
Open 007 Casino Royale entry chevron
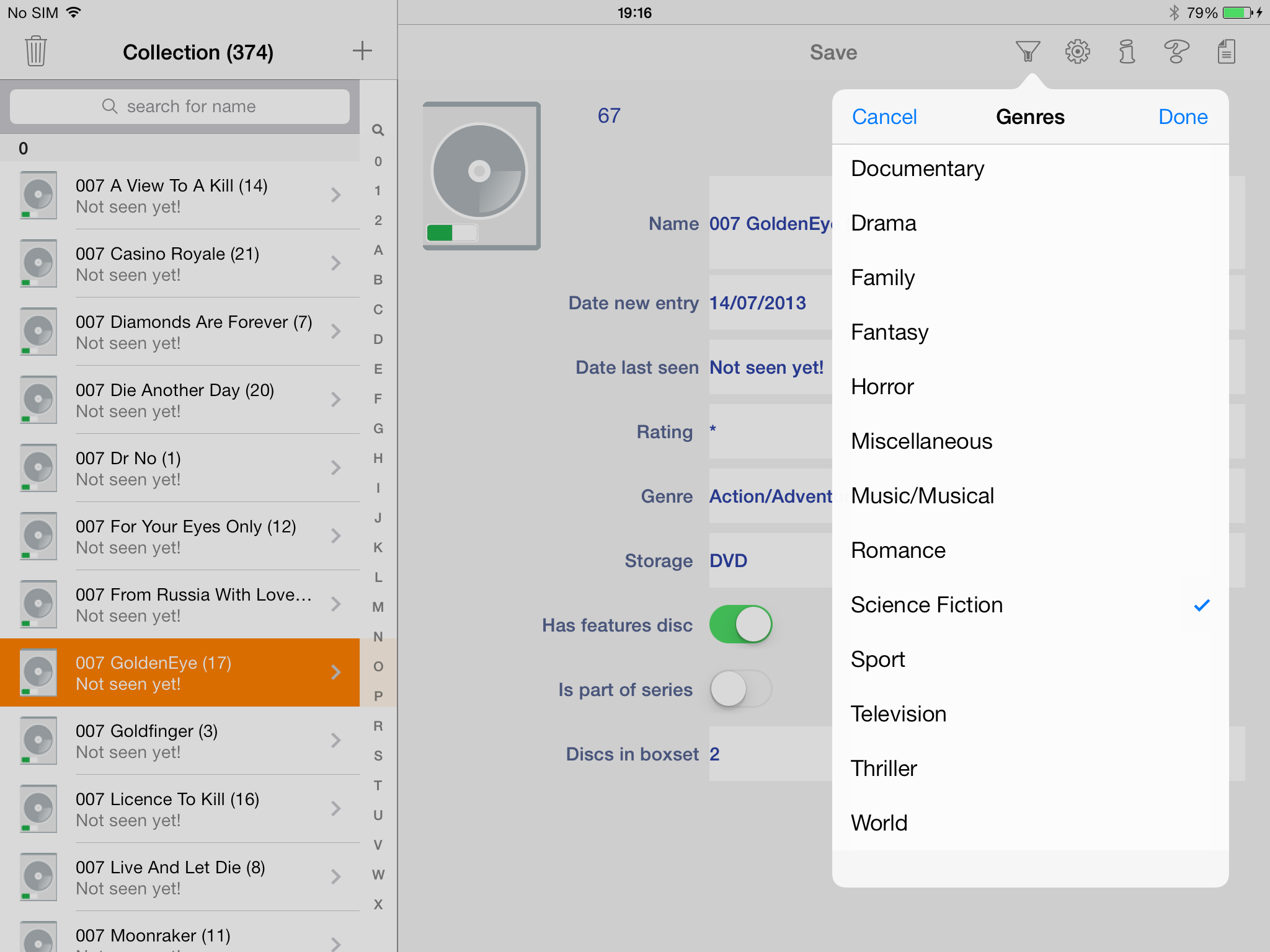tap(335, 263)
